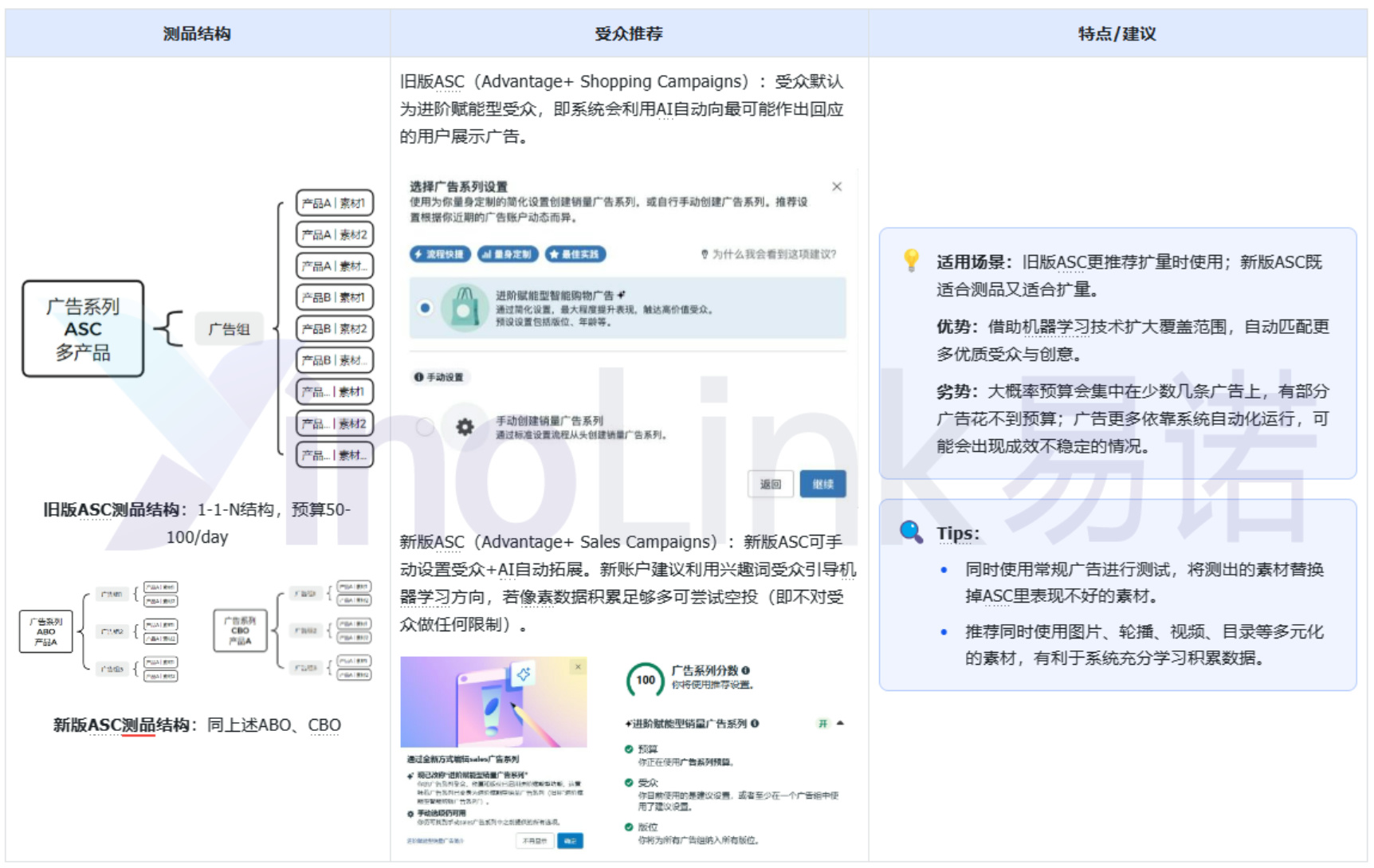Viewport: 1374px width, 868px height.
Task: Click info icon next to 广告系列分数
Action: click(x=745, y=670)
